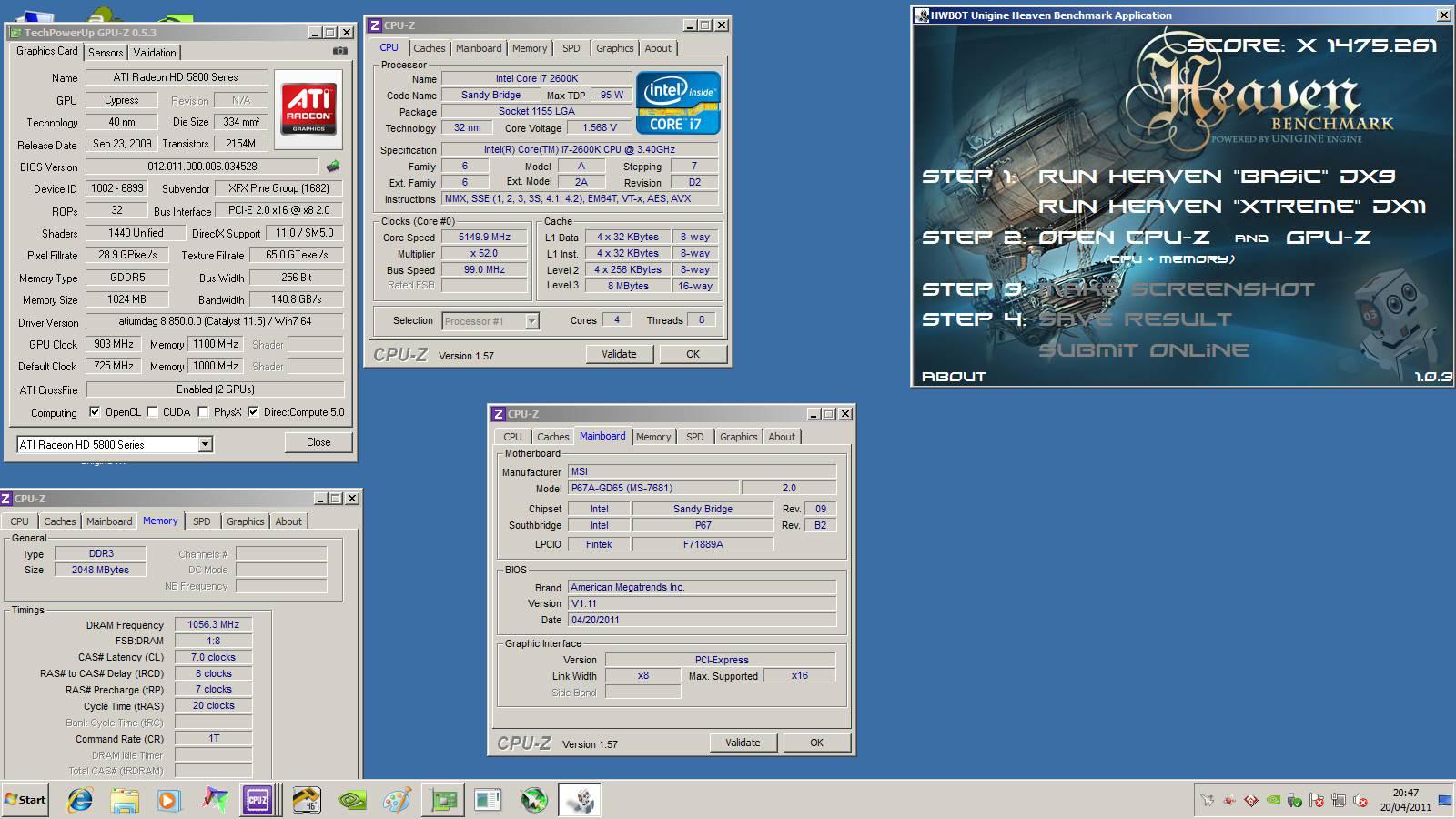Toggle the PhysX checkbox in GPU-Z
Viewport: 1456px width, 819px height.
203,412
